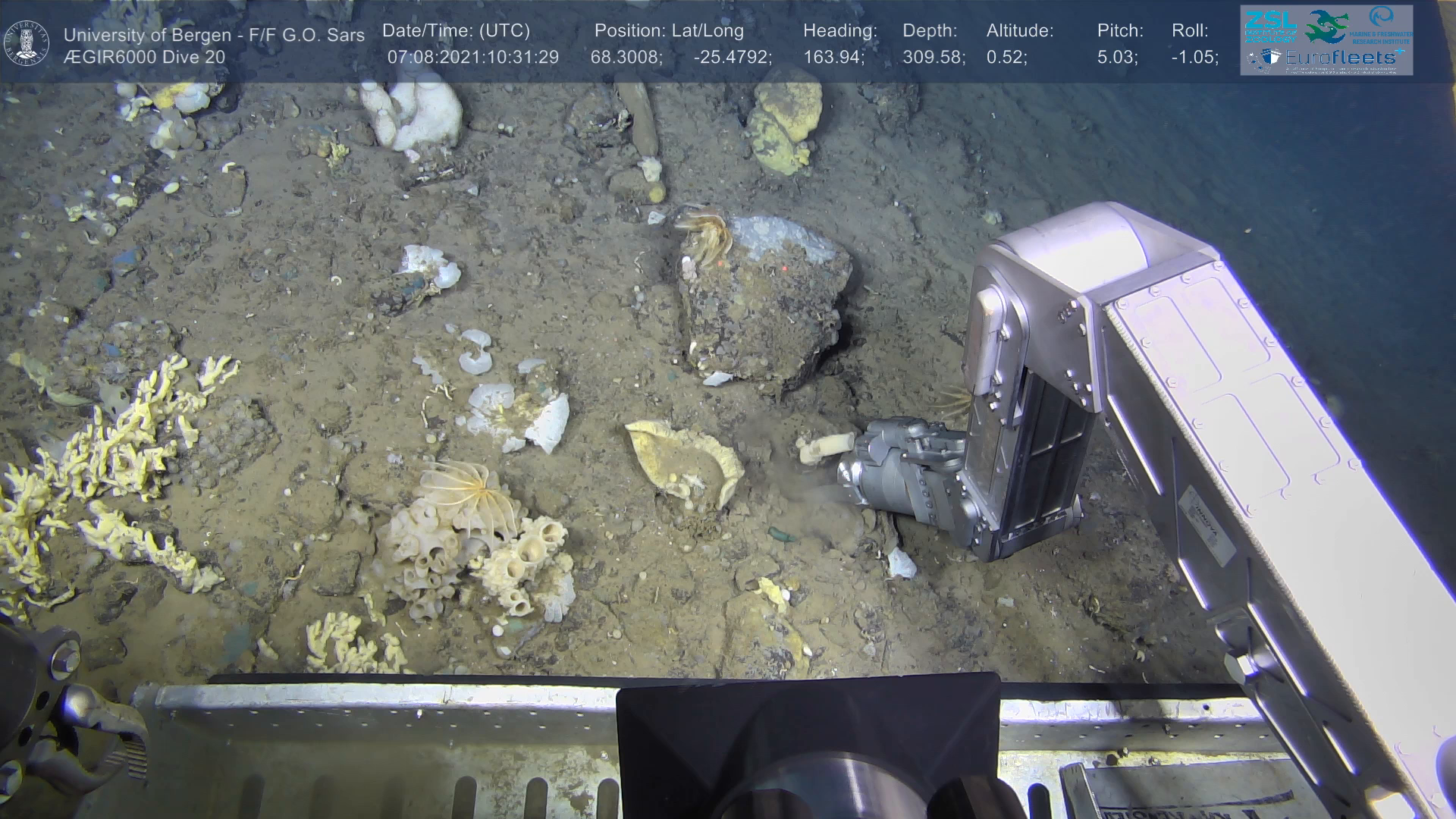Click the ZSL Institute of Zoology logo
1456x819 pixels.
pyautogui.click(x=1269, y=26)
